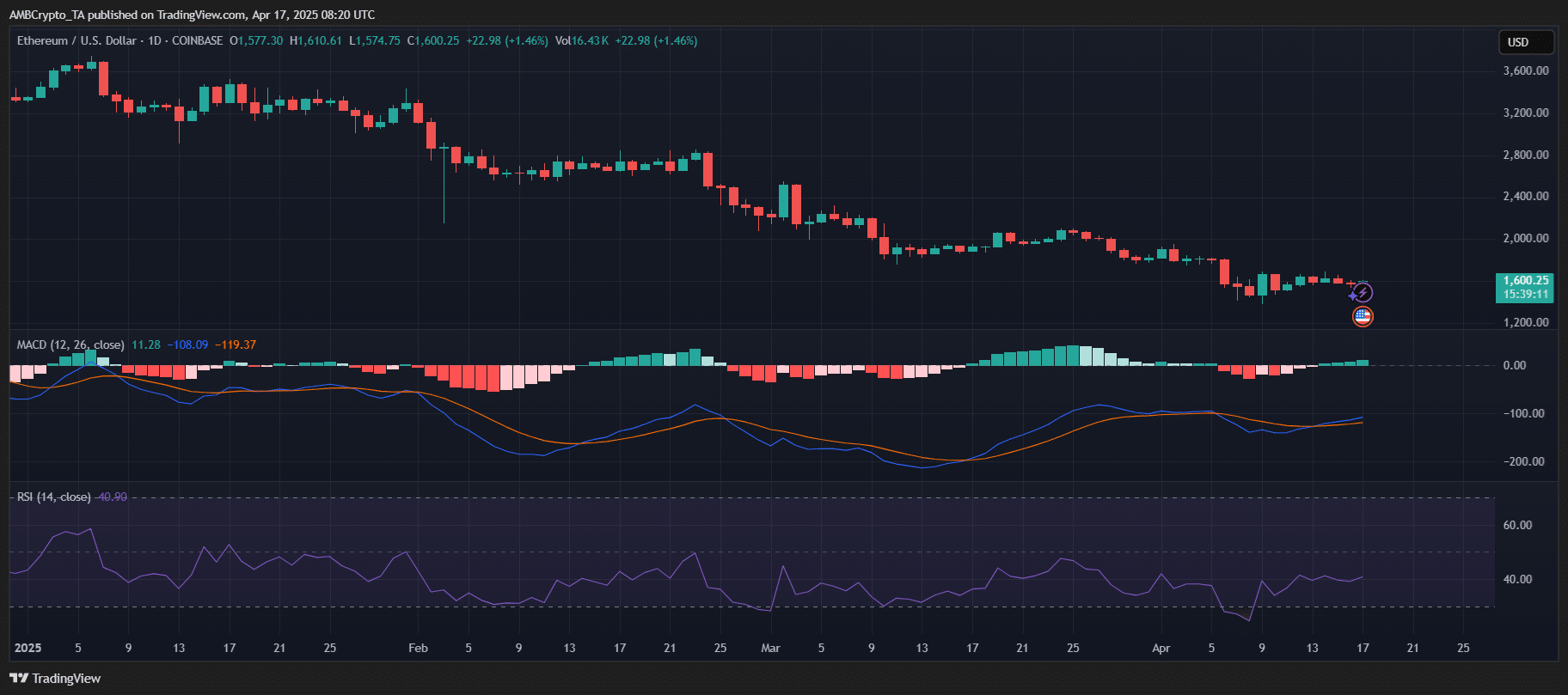
Task: Click the 60.00 level on RSI scale
Action: 1516,525
